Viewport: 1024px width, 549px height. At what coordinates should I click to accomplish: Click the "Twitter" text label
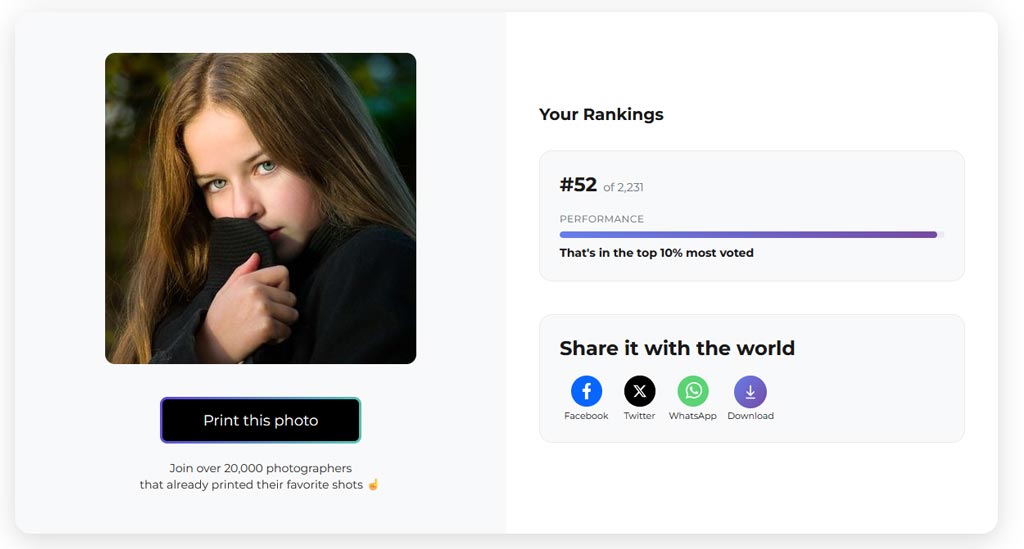point(640,416)
